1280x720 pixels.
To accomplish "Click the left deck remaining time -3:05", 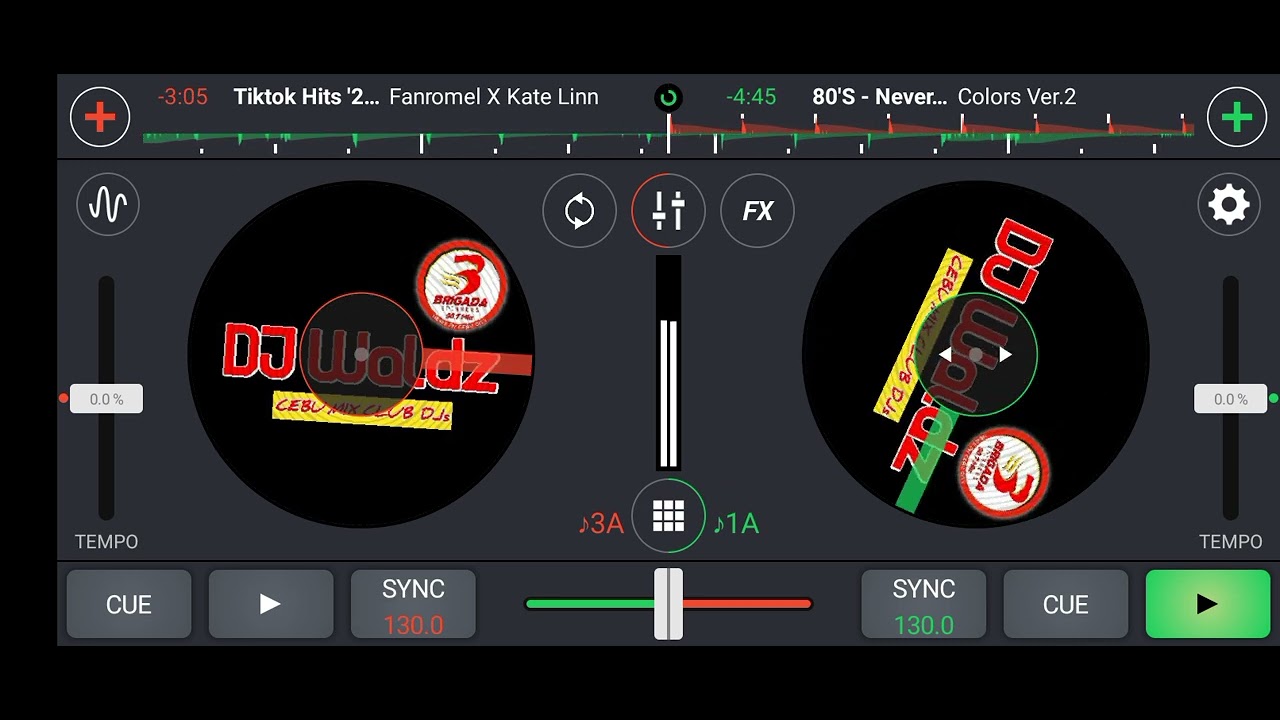I will point(182,97).
